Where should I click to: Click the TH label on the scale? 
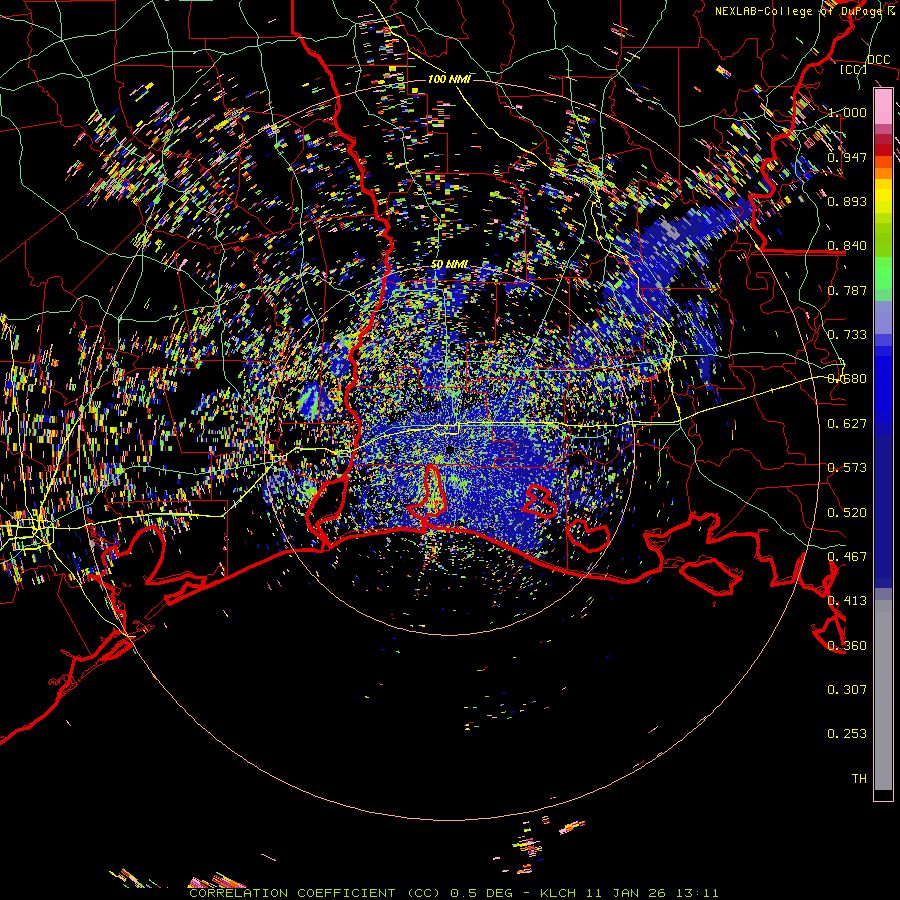(859, 779)
